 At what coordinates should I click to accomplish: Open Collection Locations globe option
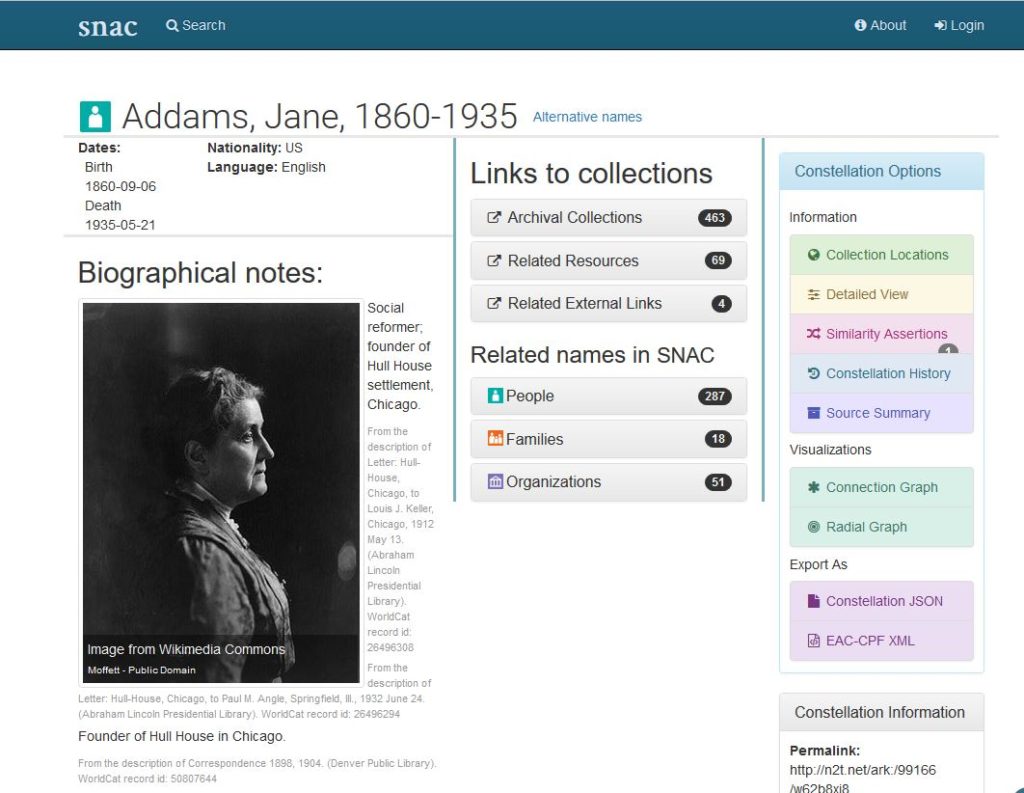click(881, 255)
